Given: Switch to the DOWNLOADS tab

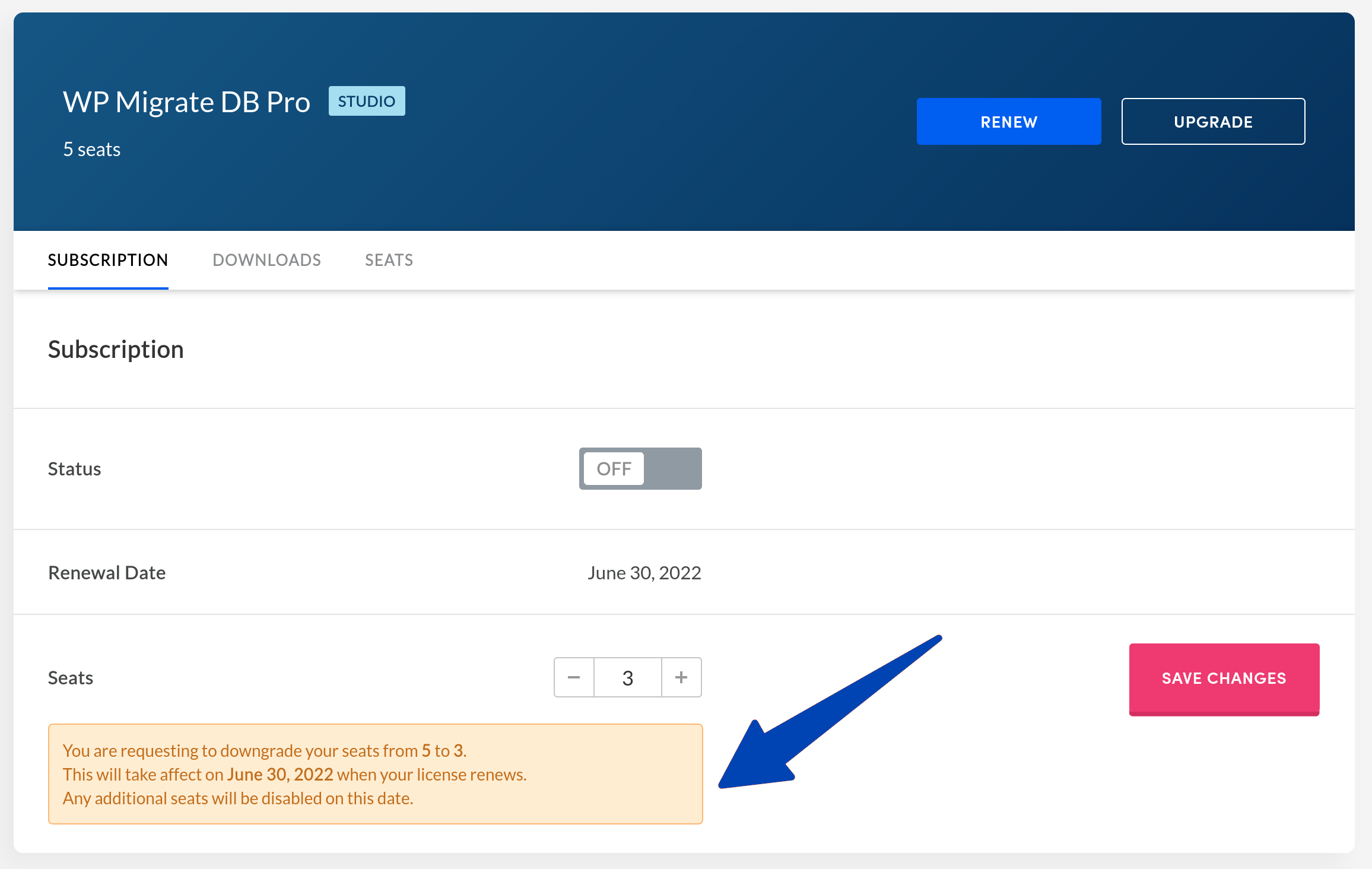Looking at the screenshot, I should 266,260.
